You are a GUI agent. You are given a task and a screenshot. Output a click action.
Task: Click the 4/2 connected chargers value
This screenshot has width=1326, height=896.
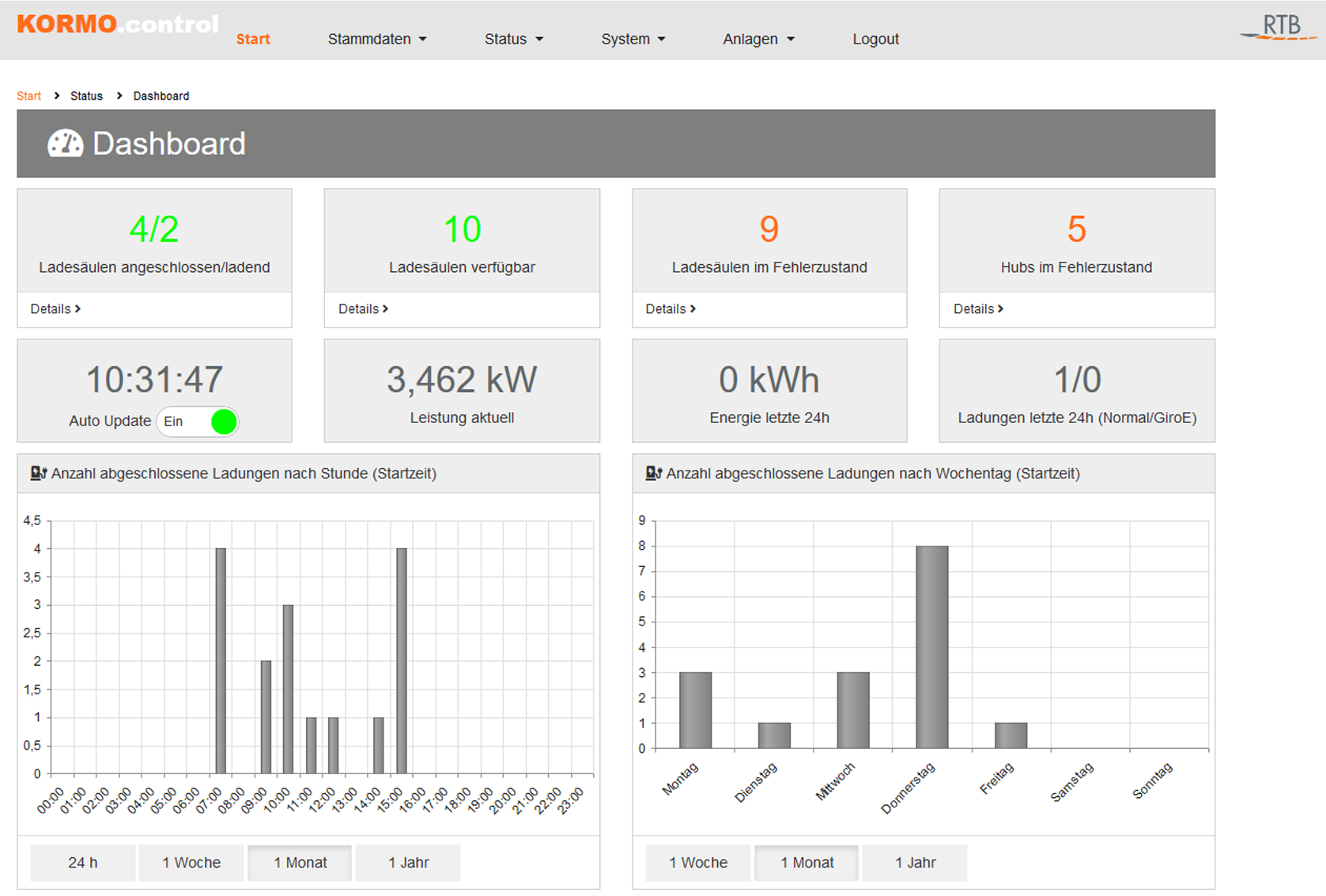click(x=154, y=229)
